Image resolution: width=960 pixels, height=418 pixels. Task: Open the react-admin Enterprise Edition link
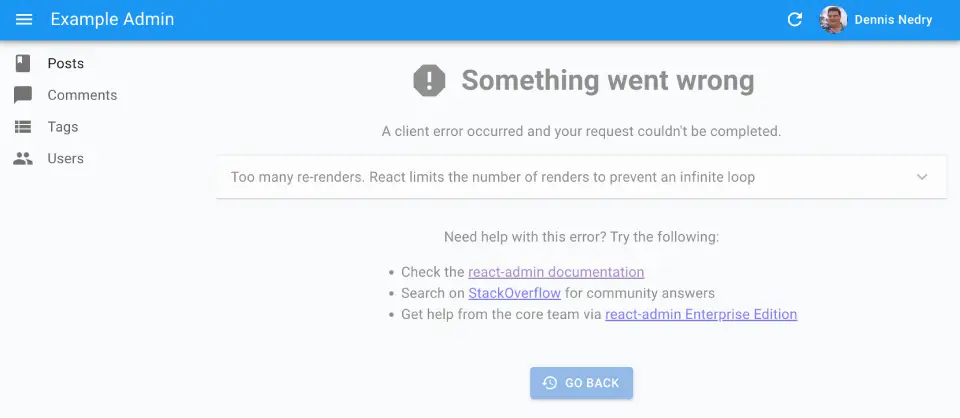coord(701,314)
